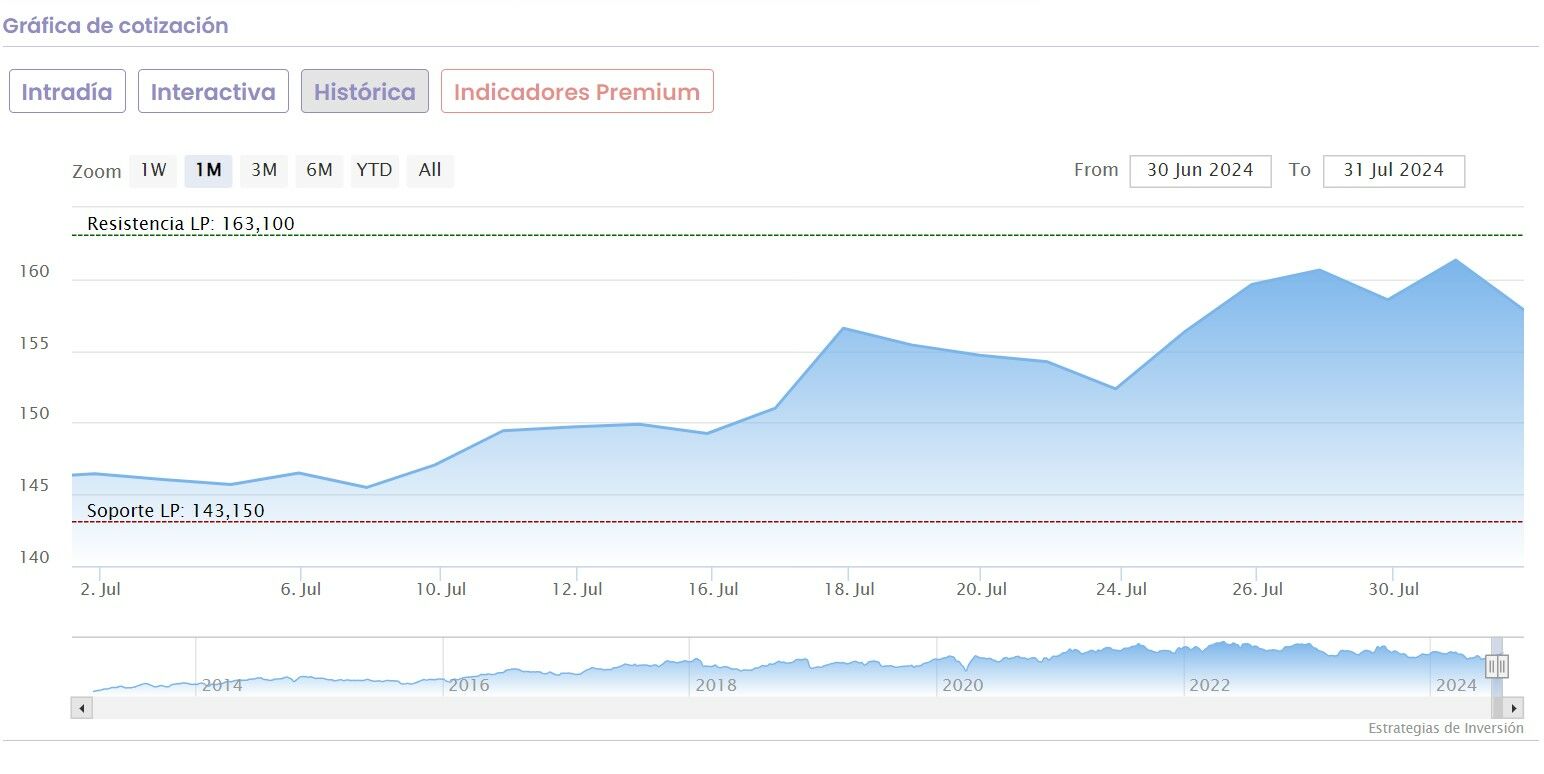Select the 1M zoom range
Viewport: 1544px width, 774px height.
click(x=208, y=170)
